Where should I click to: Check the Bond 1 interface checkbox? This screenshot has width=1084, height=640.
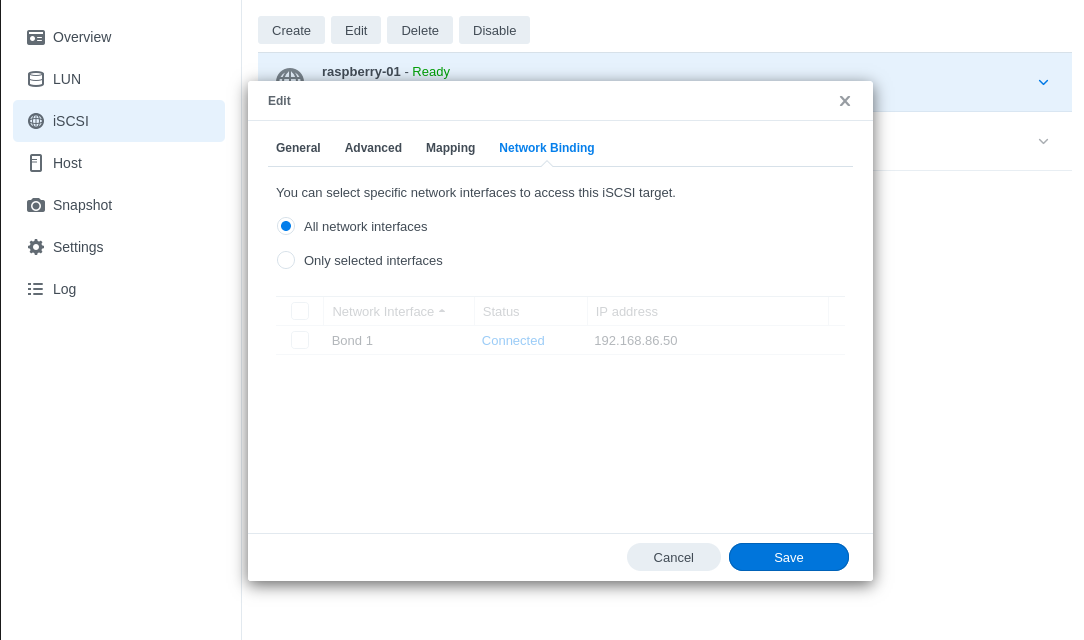pyautogui.click(x=300, y=340)
